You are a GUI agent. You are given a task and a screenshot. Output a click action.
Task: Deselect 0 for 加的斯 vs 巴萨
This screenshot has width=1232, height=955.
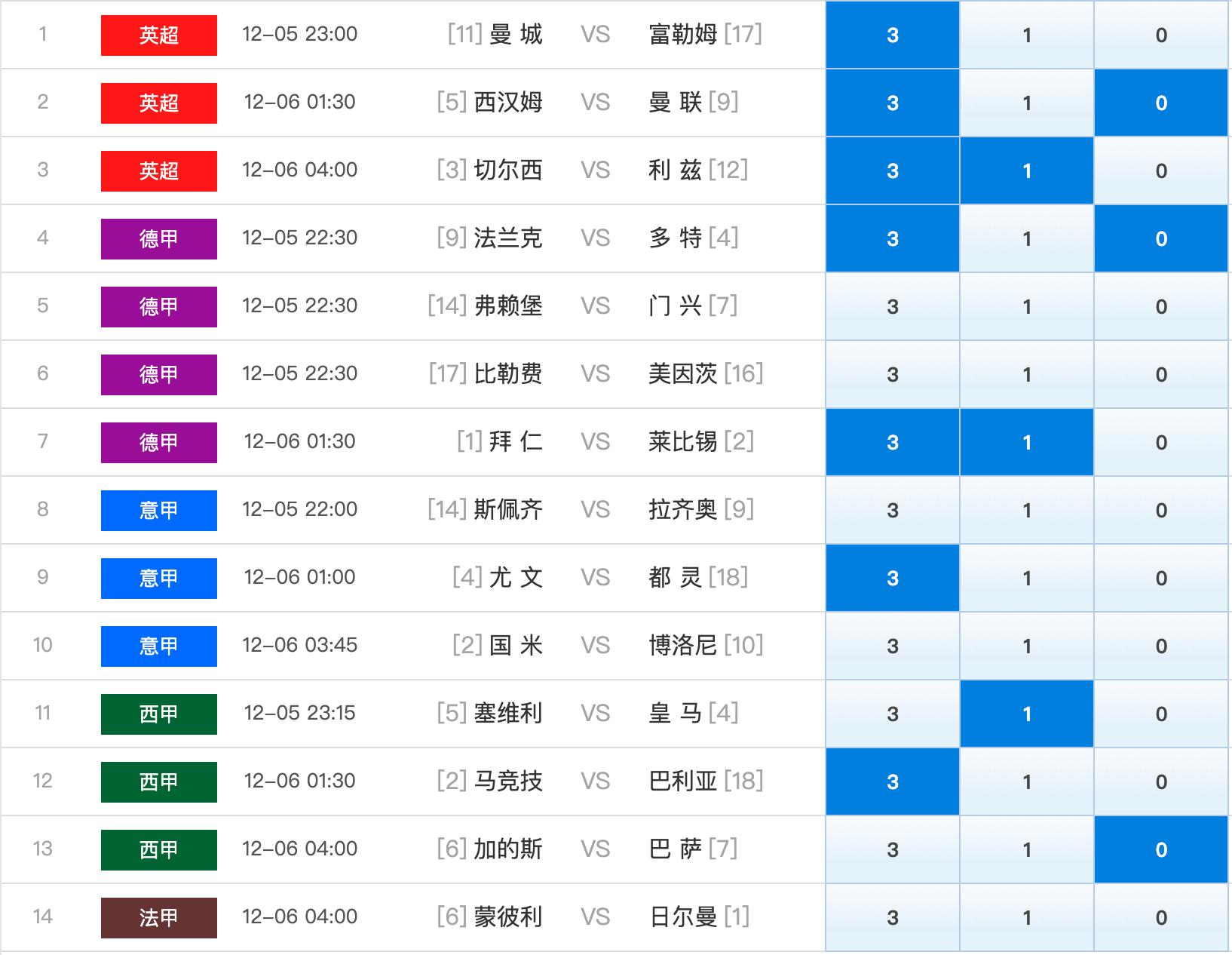pyautogui.click(x=1161, y=849)
